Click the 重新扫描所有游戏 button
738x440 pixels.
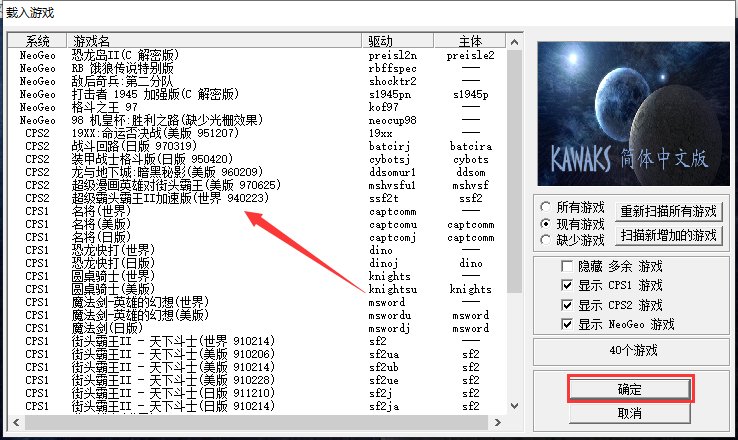(668, 211)
